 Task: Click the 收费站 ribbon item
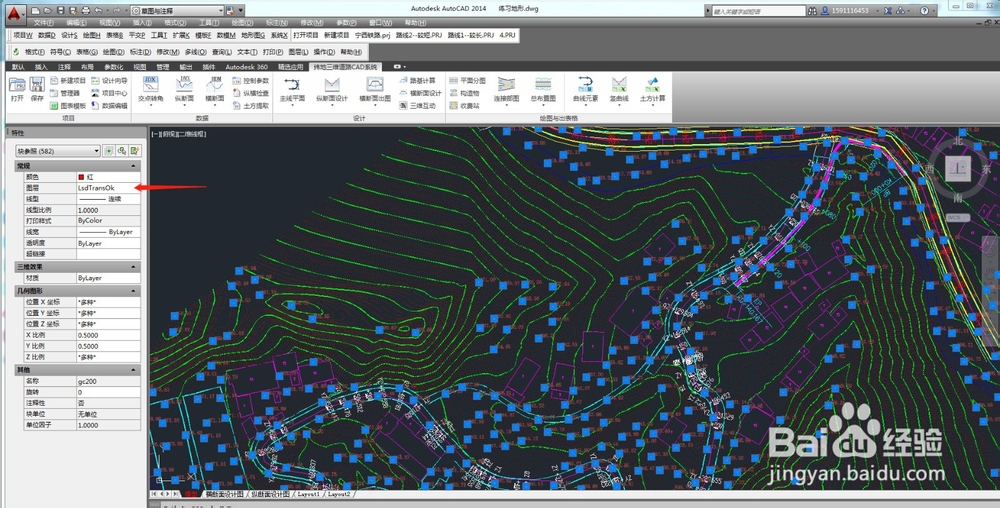coord(464,106)
